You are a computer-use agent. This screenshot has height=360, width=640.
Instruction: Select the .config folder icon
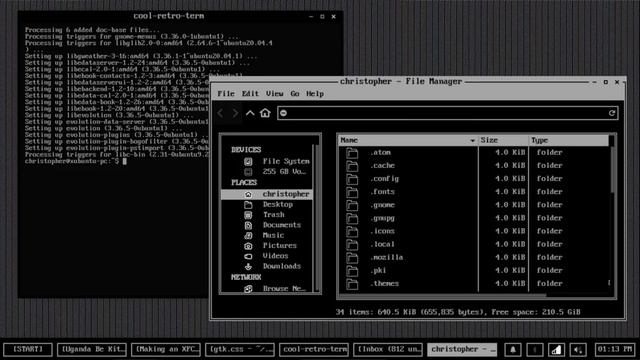[352, 179]
